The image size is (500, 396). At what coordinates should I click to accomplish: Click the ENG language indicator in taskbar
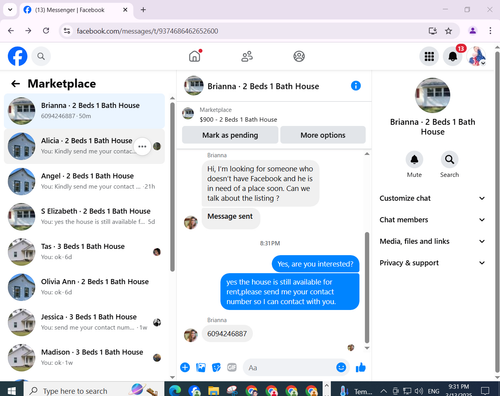click(x=433, y=391)
